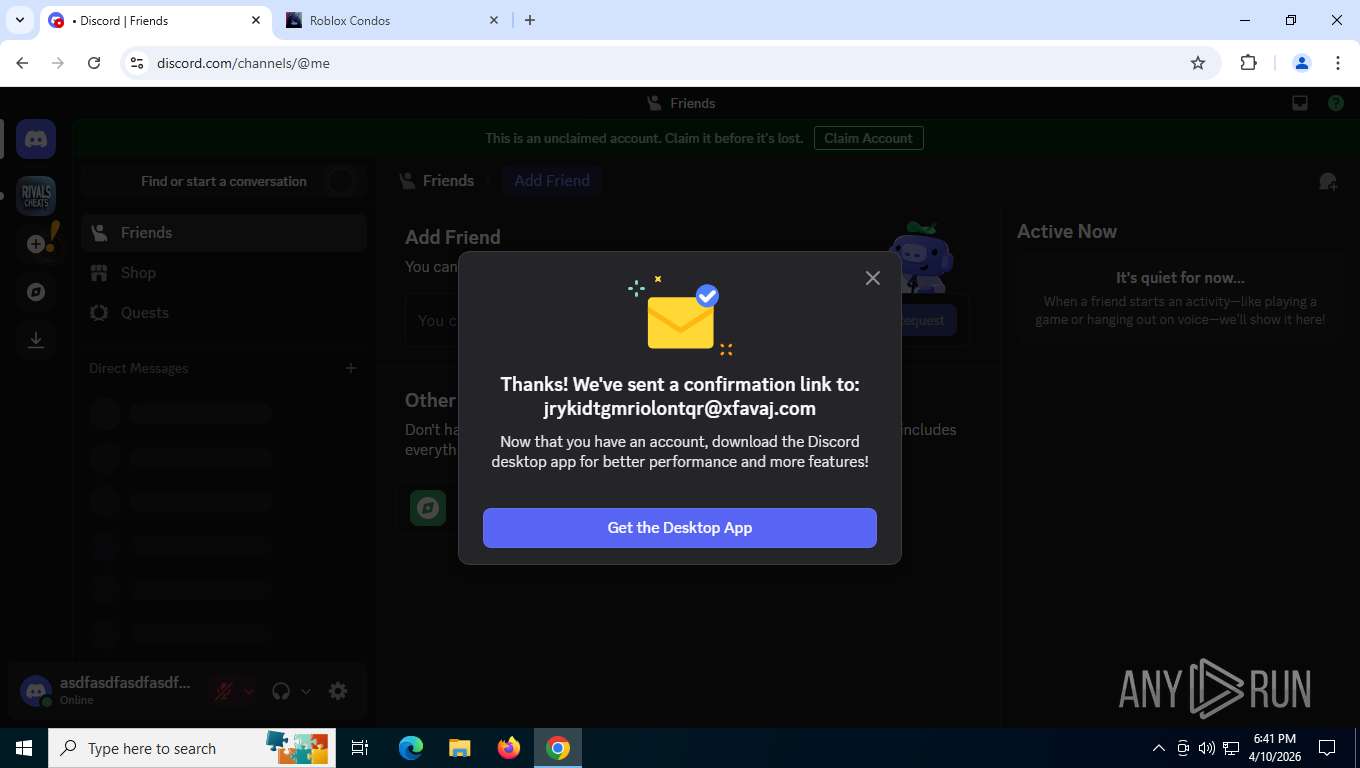Open the Windows Start menu

tap(24, 748)
